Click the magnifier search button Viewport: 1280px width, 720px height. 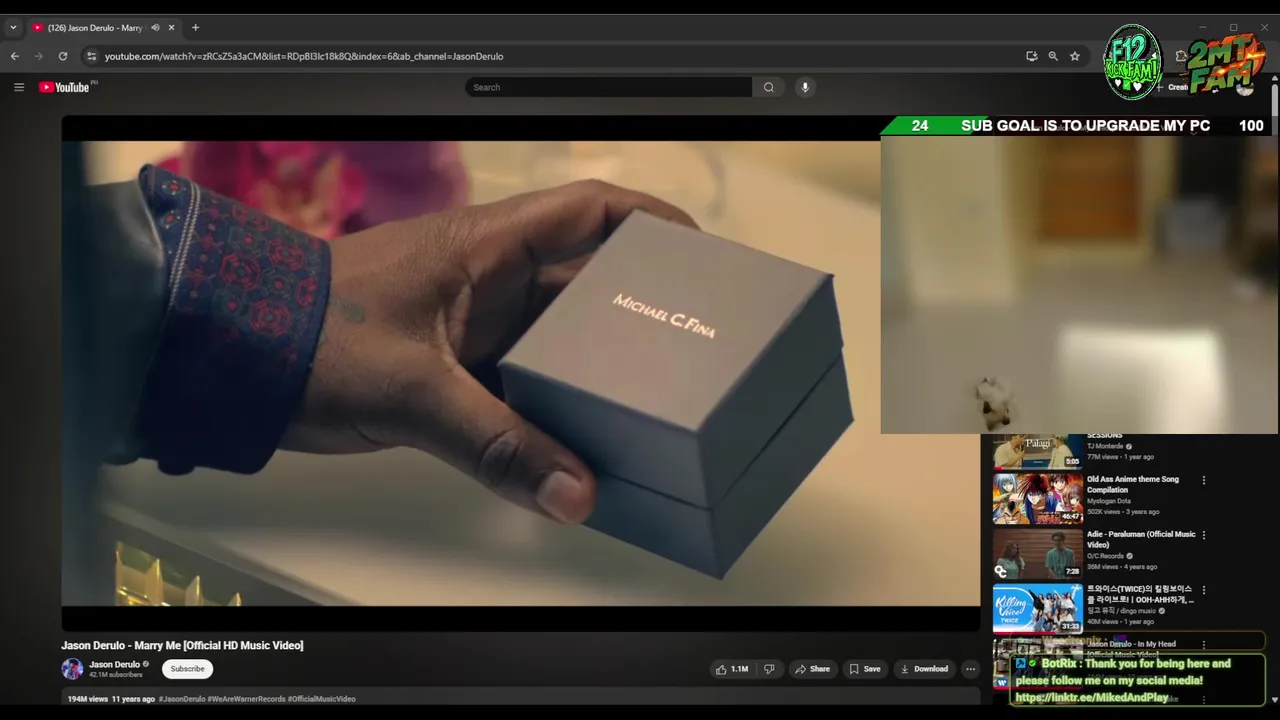[768, 87]
